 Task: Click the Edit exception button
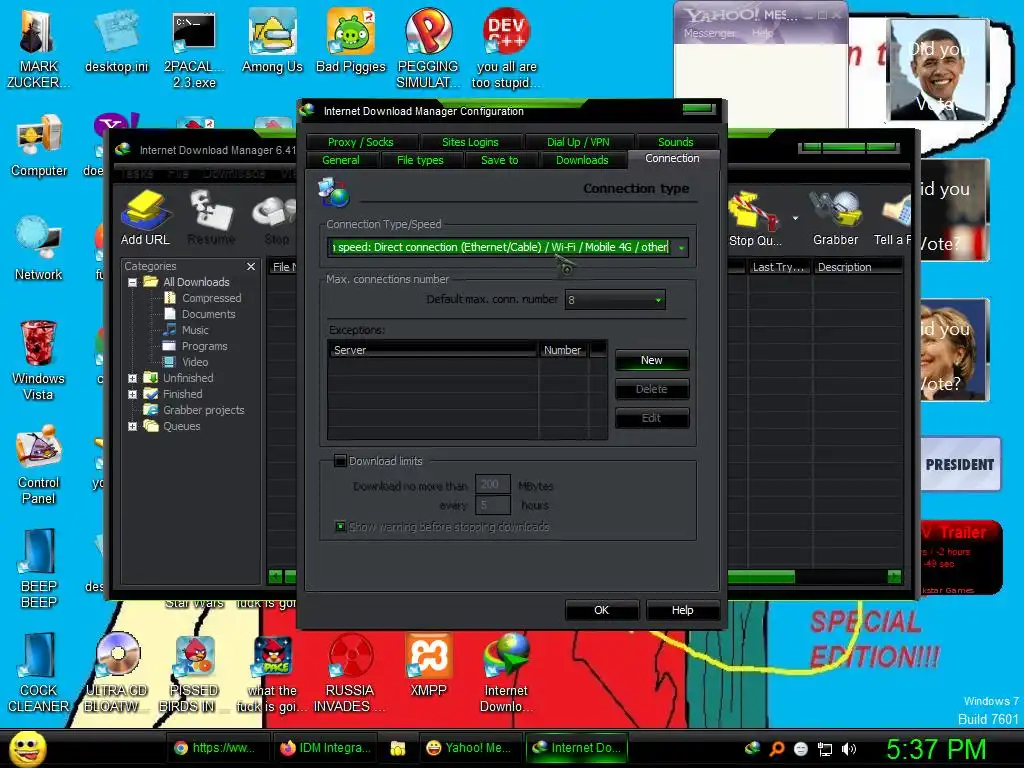[652, 418]
